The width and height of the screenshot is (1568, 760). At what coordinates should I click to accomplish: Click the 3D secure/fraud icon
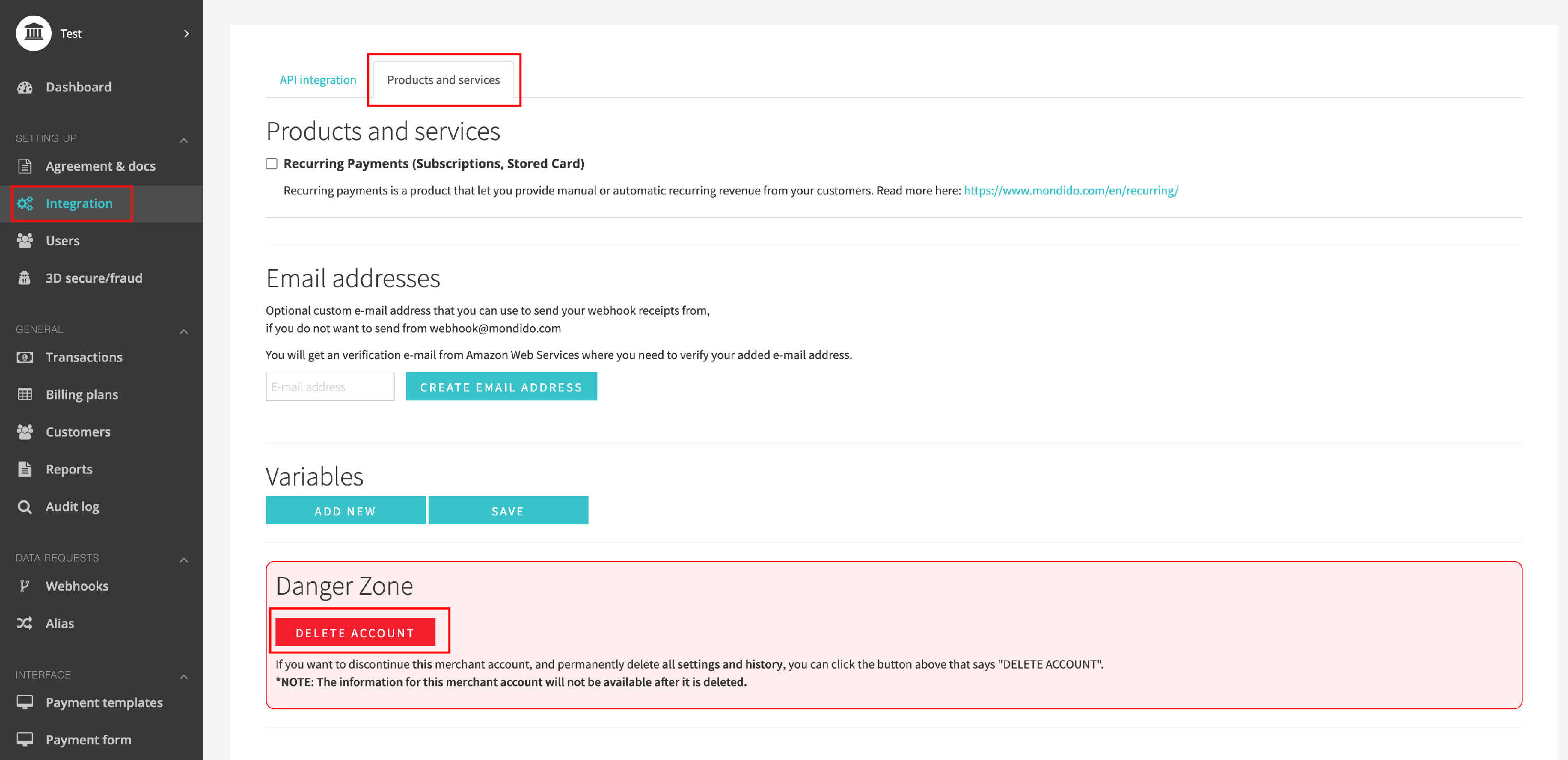coord(25,278)
